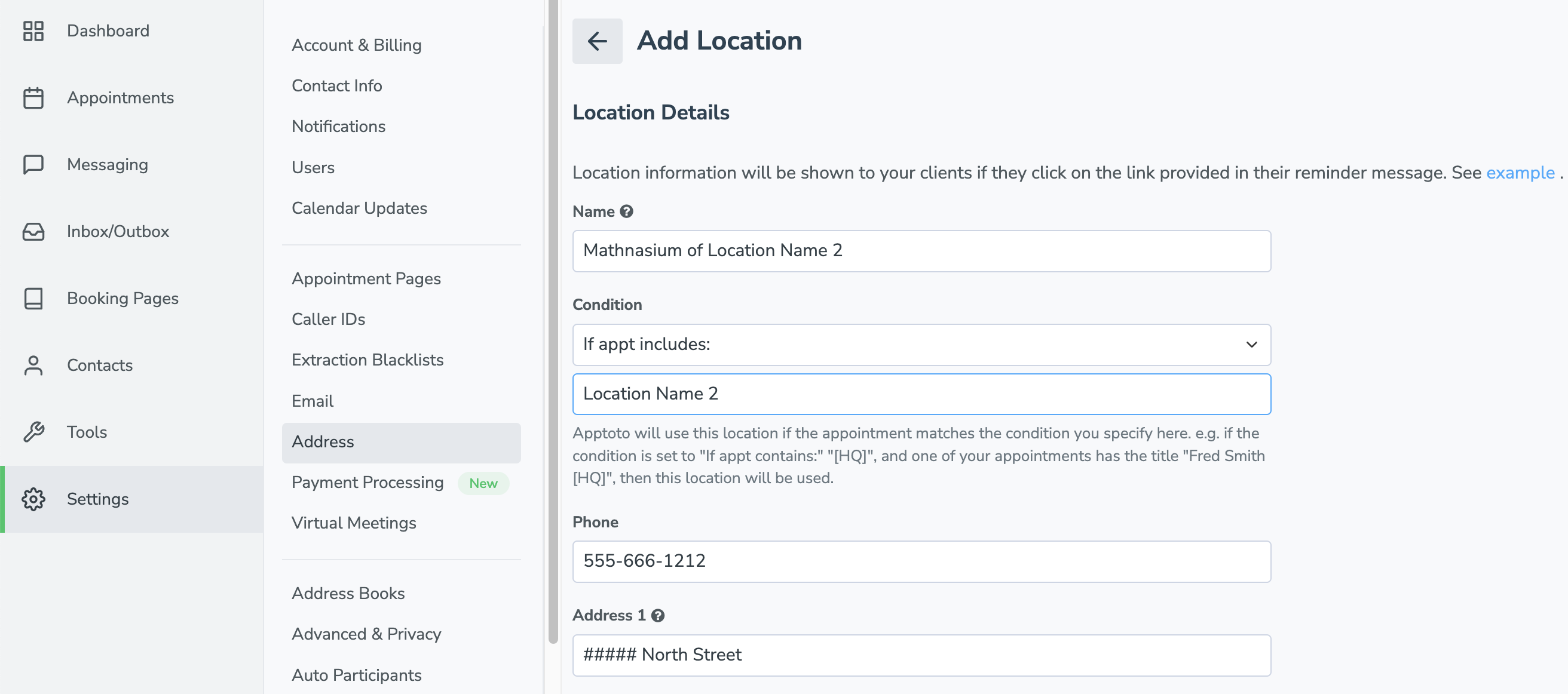
Task: Open Contact Info settings
Action: coord(336,86)
